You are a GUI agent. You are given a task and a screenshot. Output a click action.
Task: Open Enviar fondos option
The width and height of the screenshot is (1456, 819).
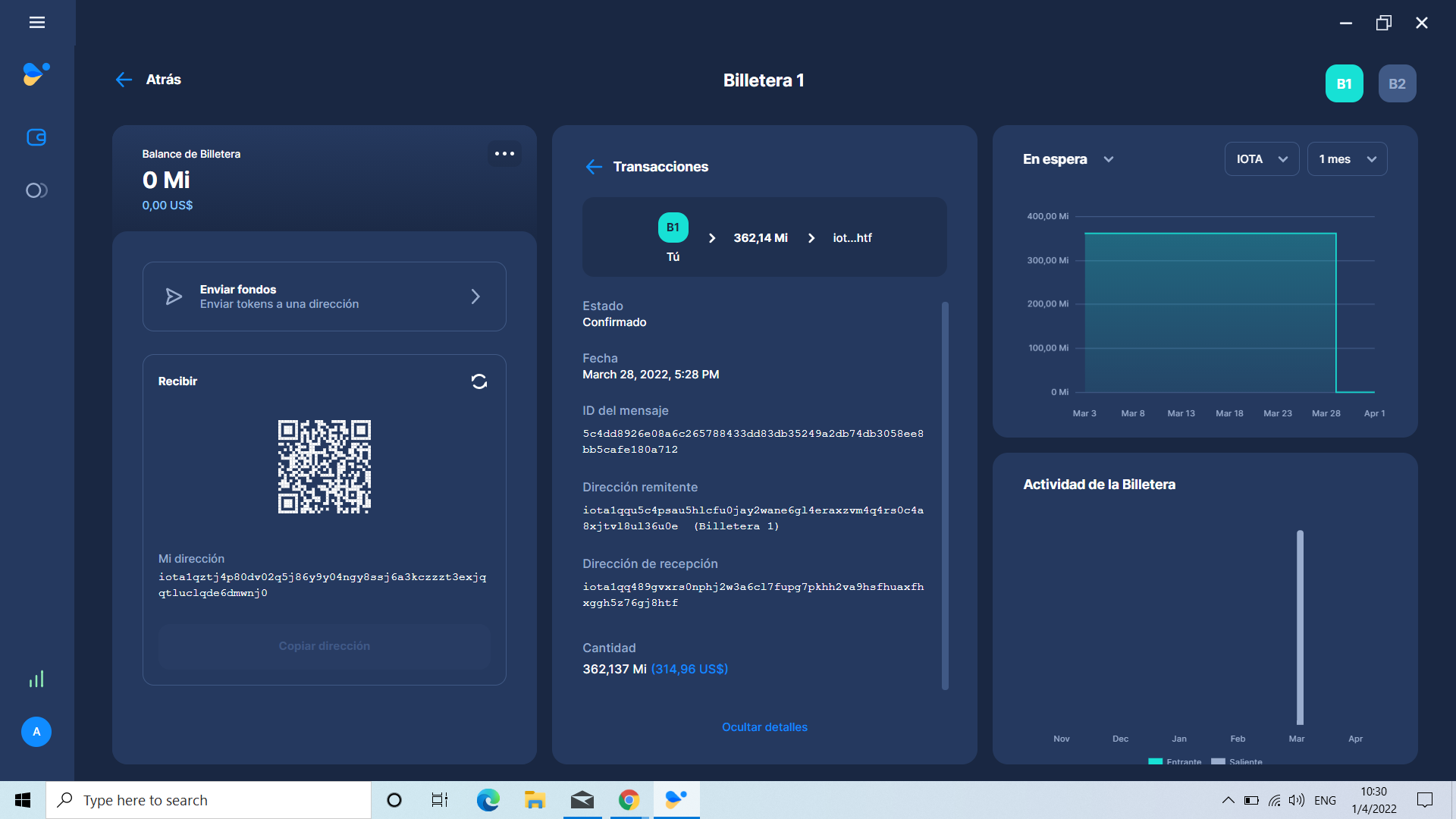click(325, 297)
